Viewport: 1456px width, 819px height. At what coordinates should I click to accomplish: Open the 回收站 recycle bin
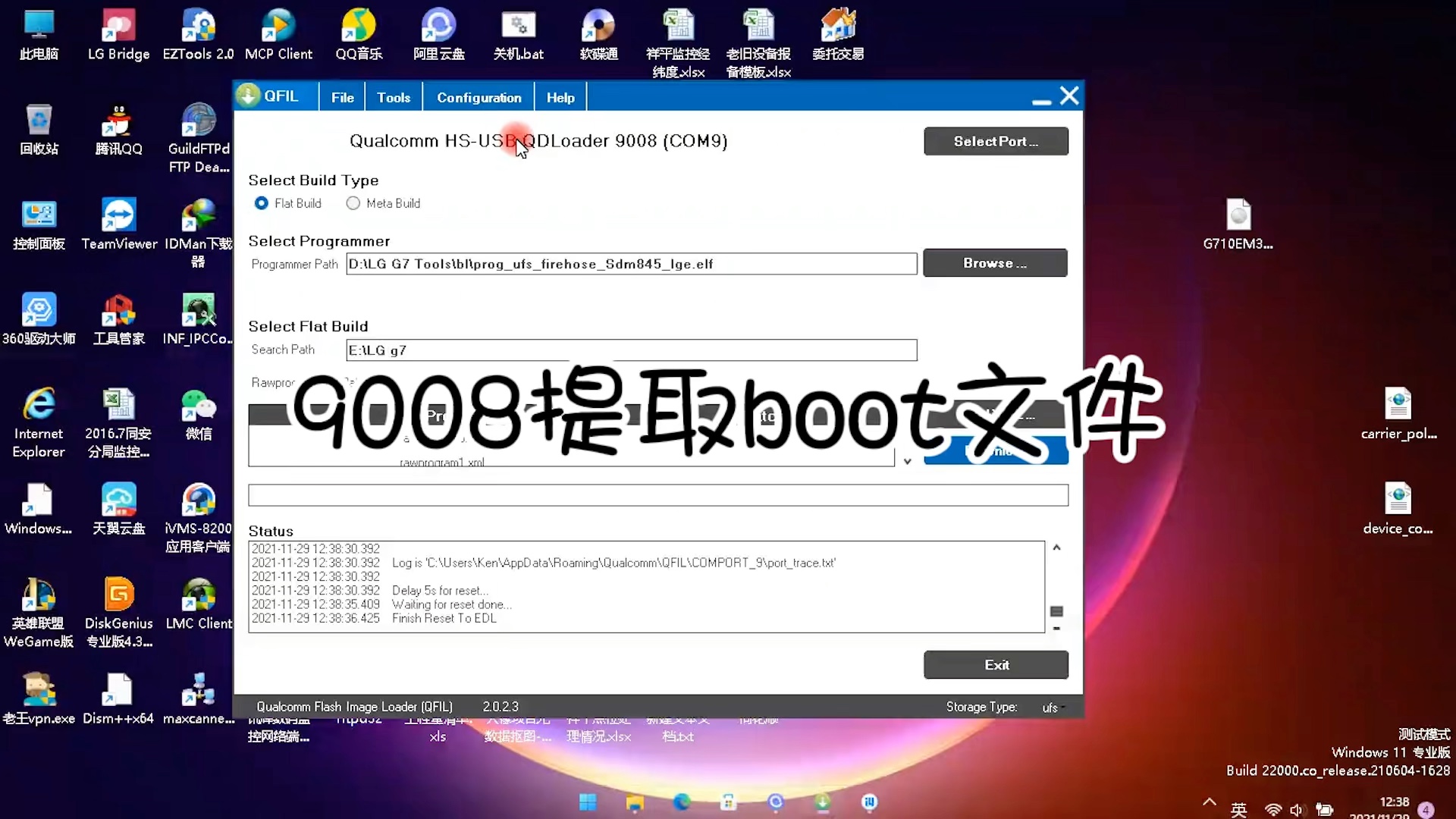tap(39, 130)
